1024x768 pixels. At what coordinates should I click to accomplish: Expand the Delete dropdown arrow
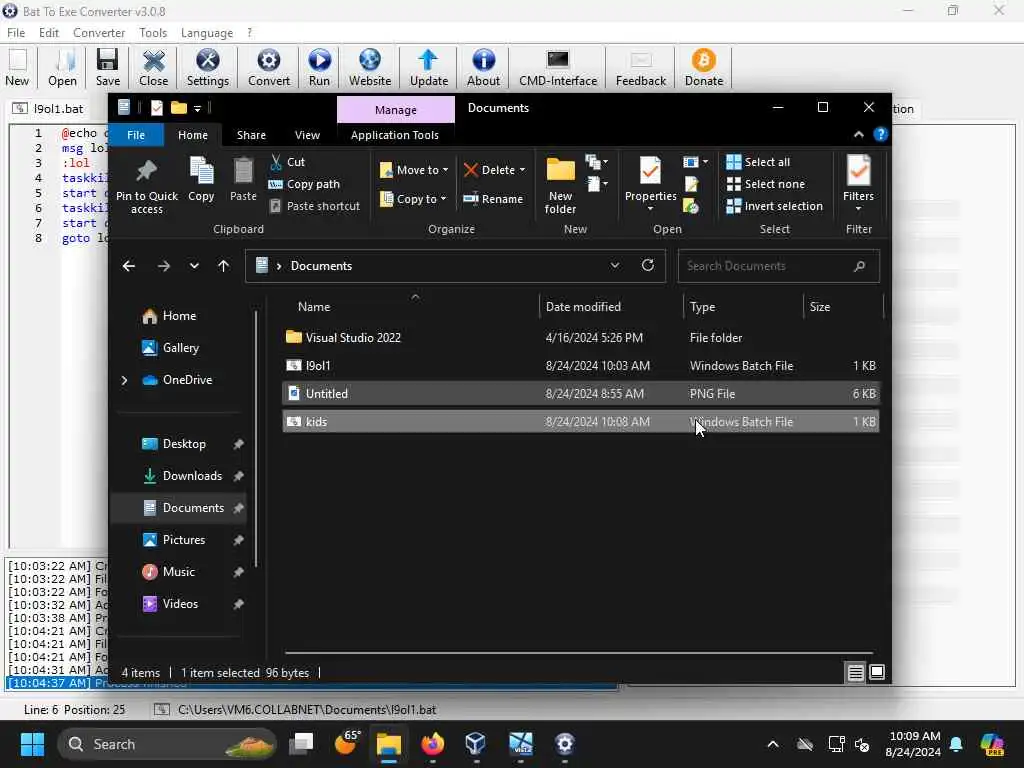522,170
